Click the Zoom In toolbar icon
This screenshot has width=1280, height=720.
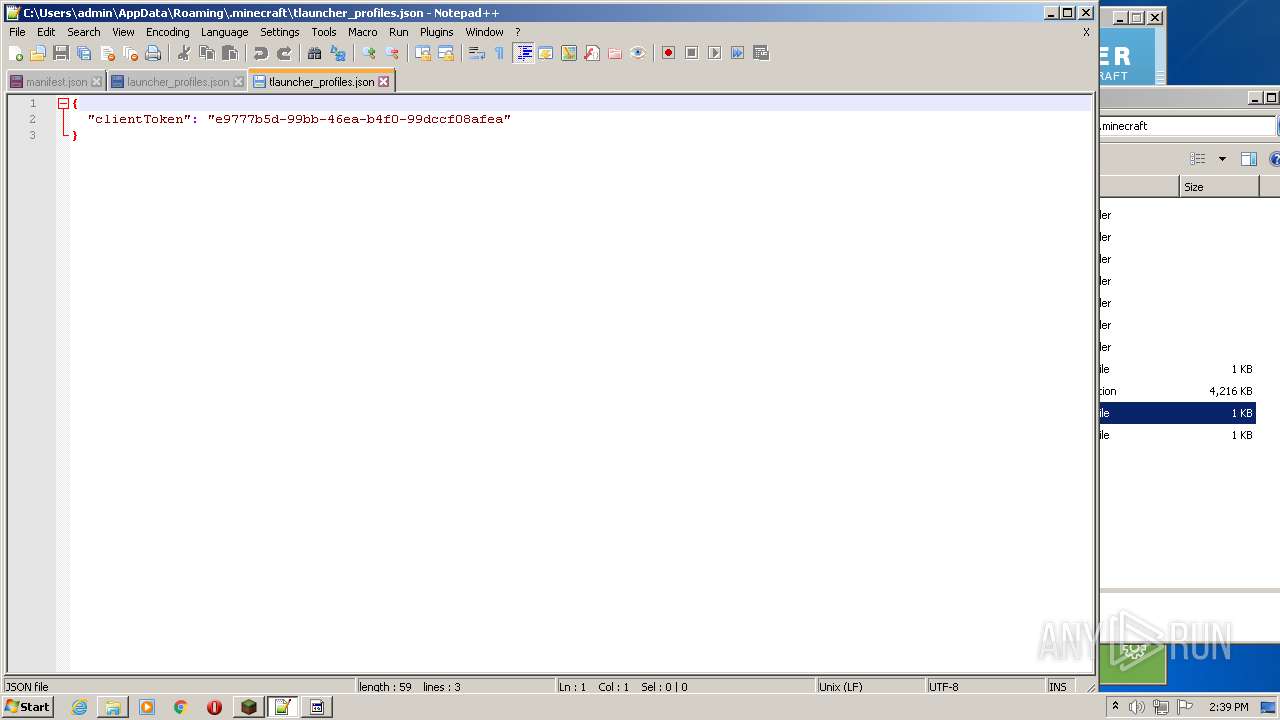(x=369, y=53)
